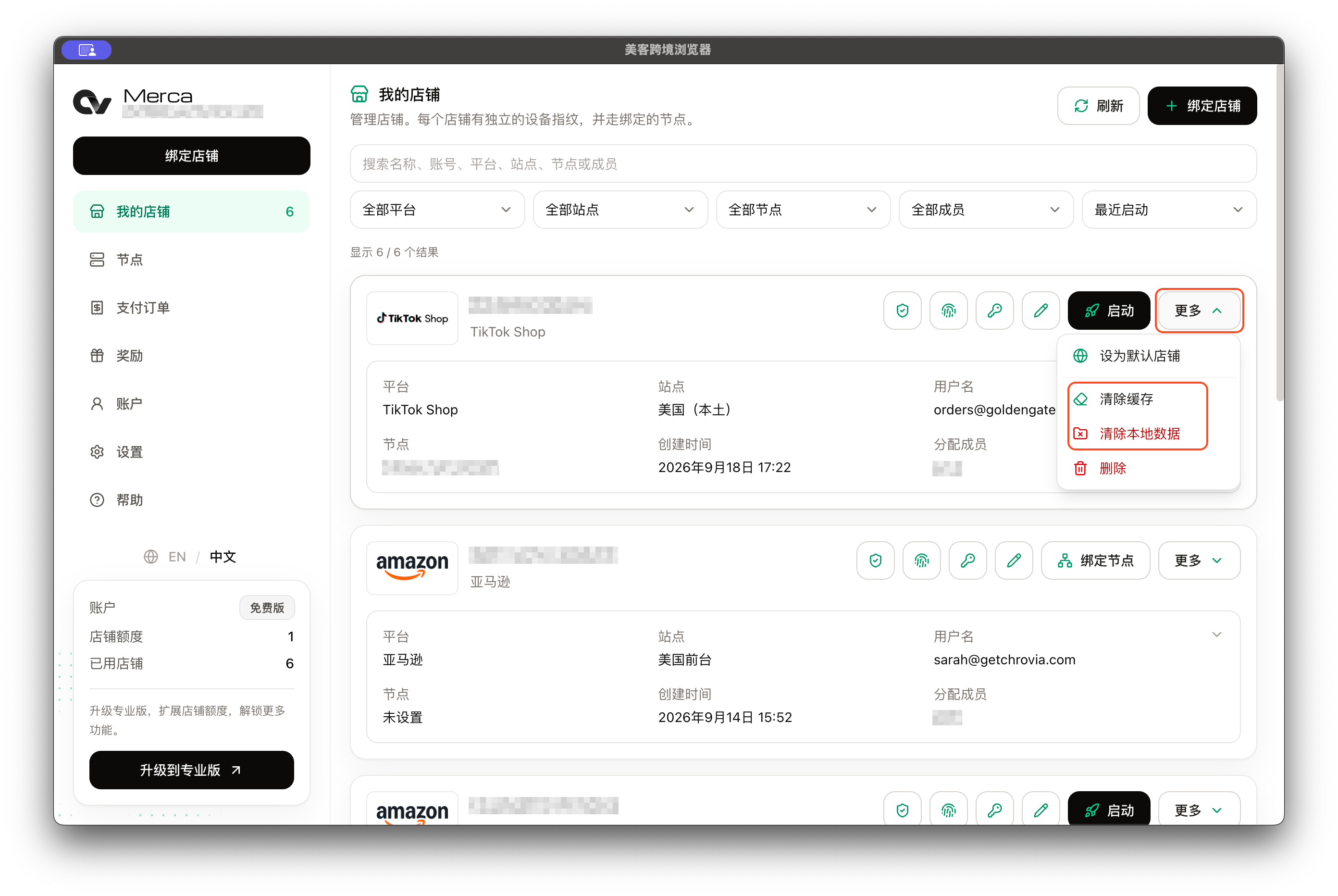Click key icon on TikTok Shop card

995,311
